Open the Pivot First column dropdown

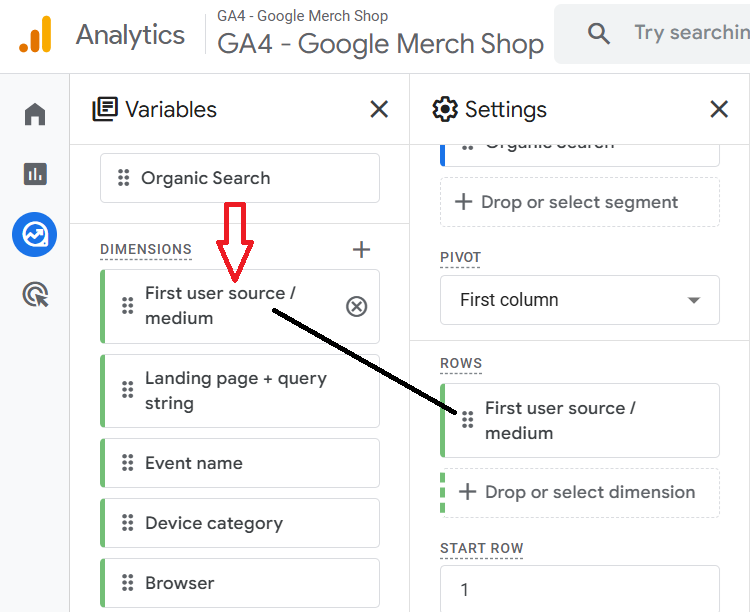tap(580, 300)
